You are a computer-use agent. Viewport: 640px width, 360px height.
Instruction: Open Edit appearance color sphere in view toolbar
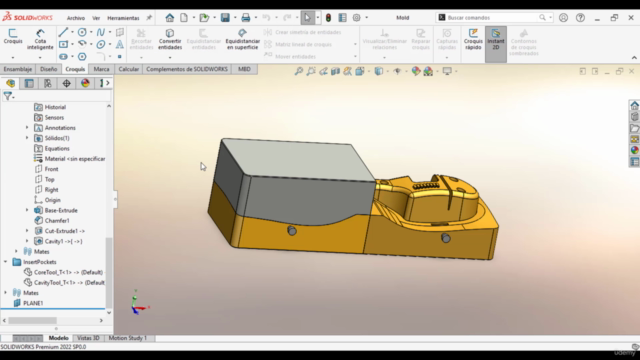[x=416, y=71]
